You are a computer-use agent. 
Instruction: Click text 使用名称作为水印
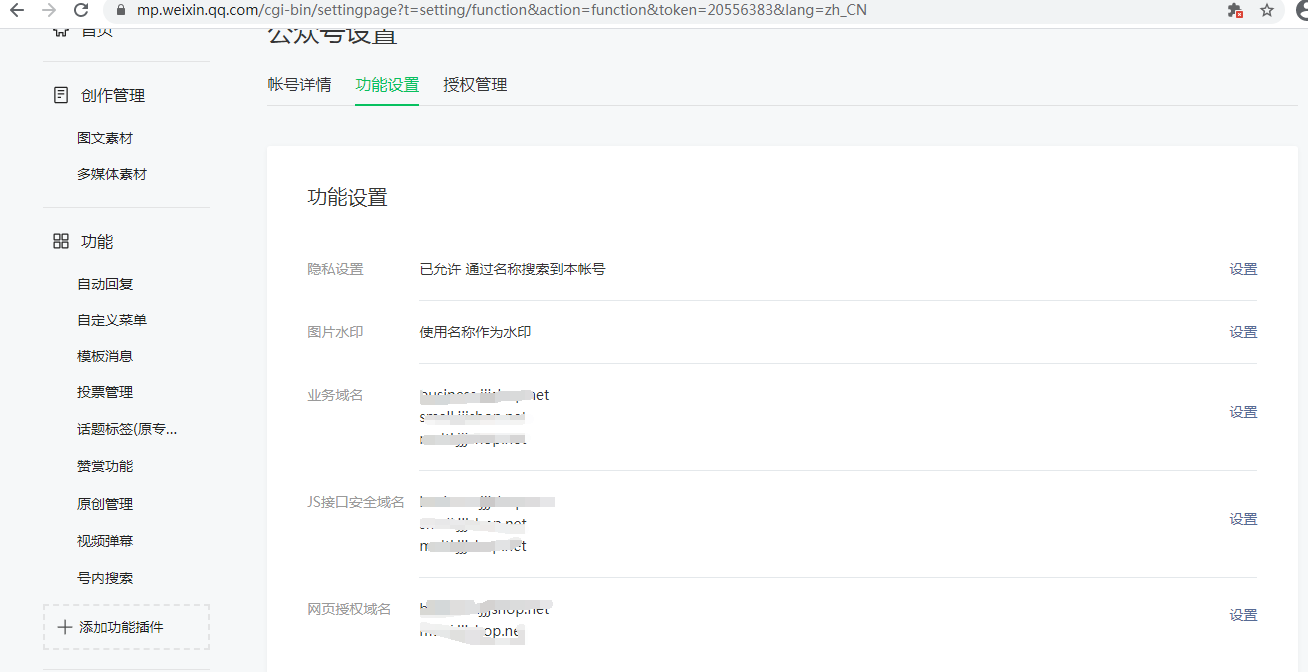(x=475, y=332)
